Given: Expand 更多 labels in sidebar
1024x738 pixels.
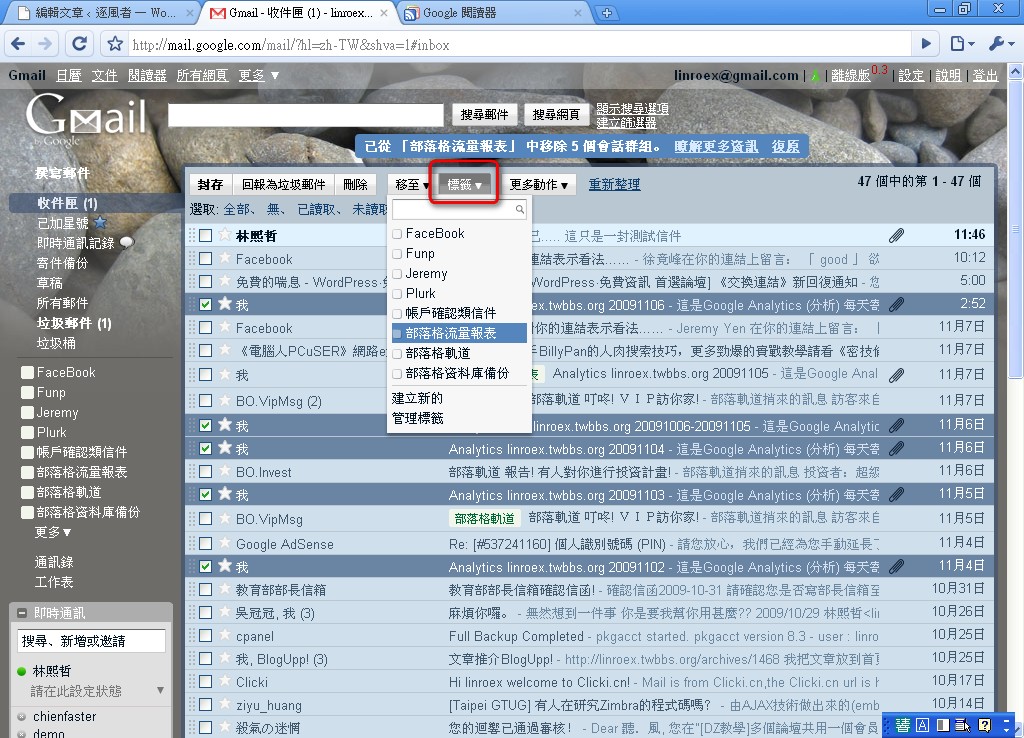Looking at the screenshot, I should [53, 532].
